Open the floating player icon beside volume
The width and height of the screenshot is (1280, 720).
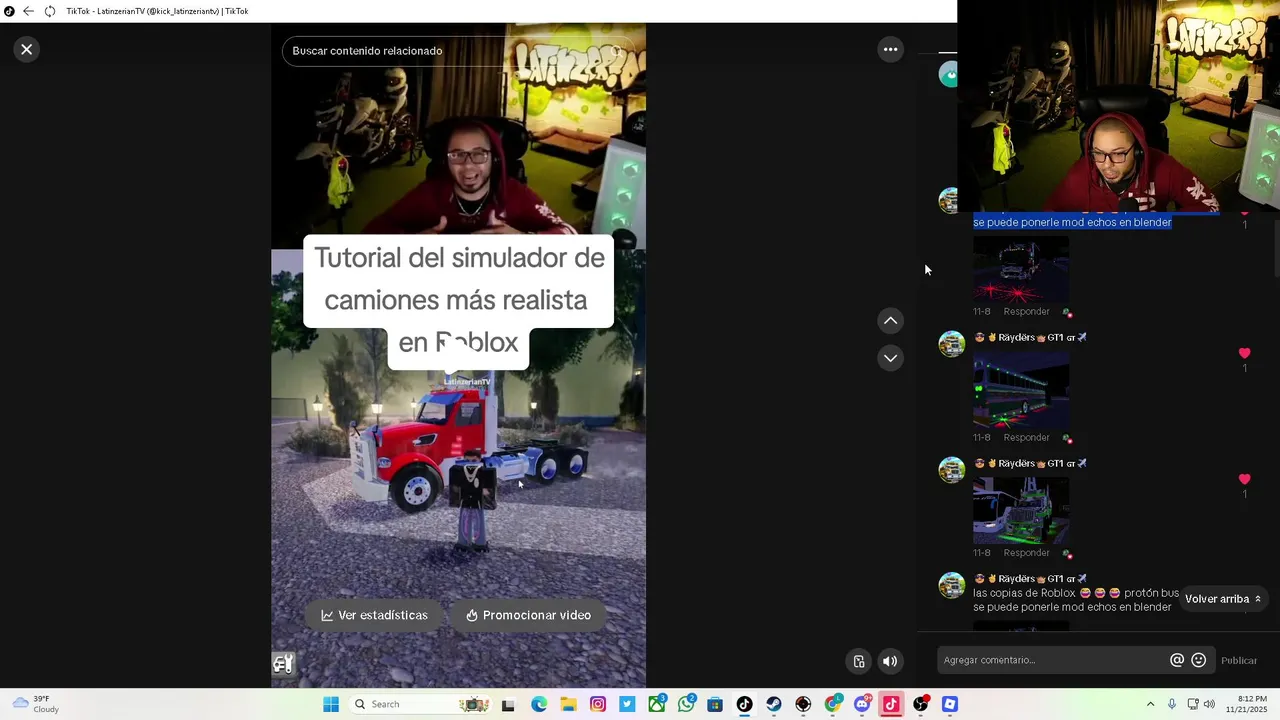[x=859, y=661]
